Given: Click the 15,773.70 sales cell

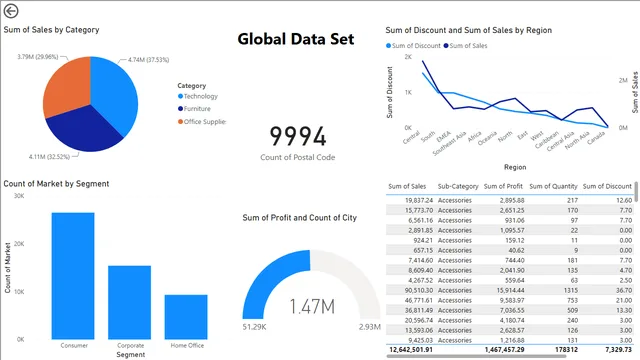Looking at the screenshot, I should 419,210.
